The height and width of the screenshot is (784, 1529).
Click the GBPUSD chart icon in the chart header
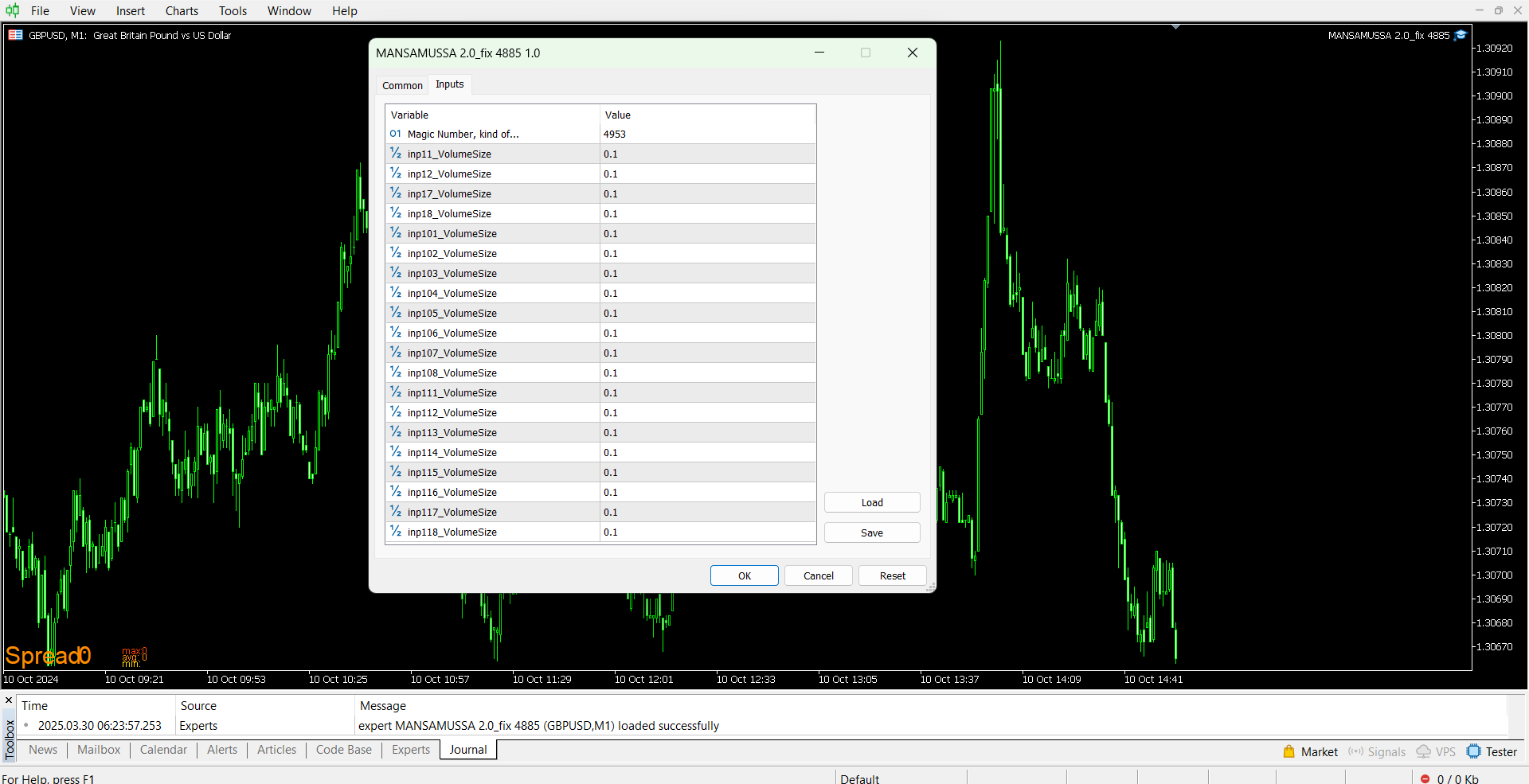click(x=15, y=35)
